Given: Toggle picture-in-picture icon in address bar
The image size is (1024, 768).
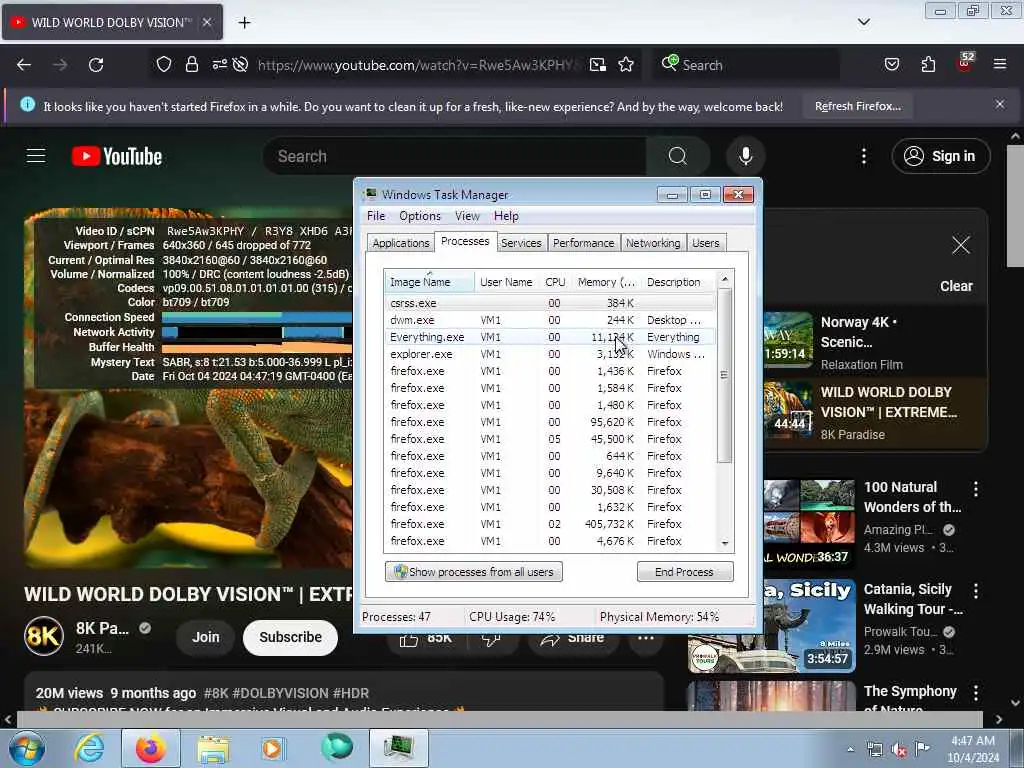Looking at the screenshot, I should point(598,64).
